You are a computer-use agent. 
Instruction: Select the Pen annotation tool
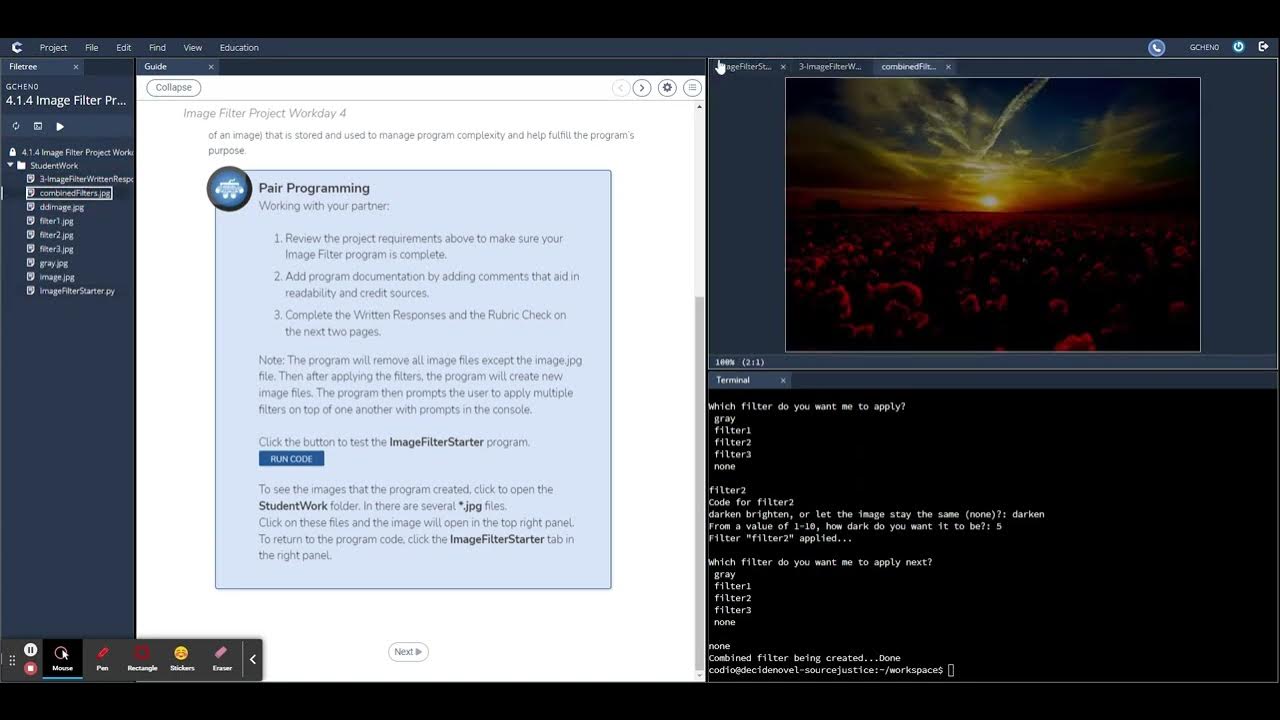[102, 659]
